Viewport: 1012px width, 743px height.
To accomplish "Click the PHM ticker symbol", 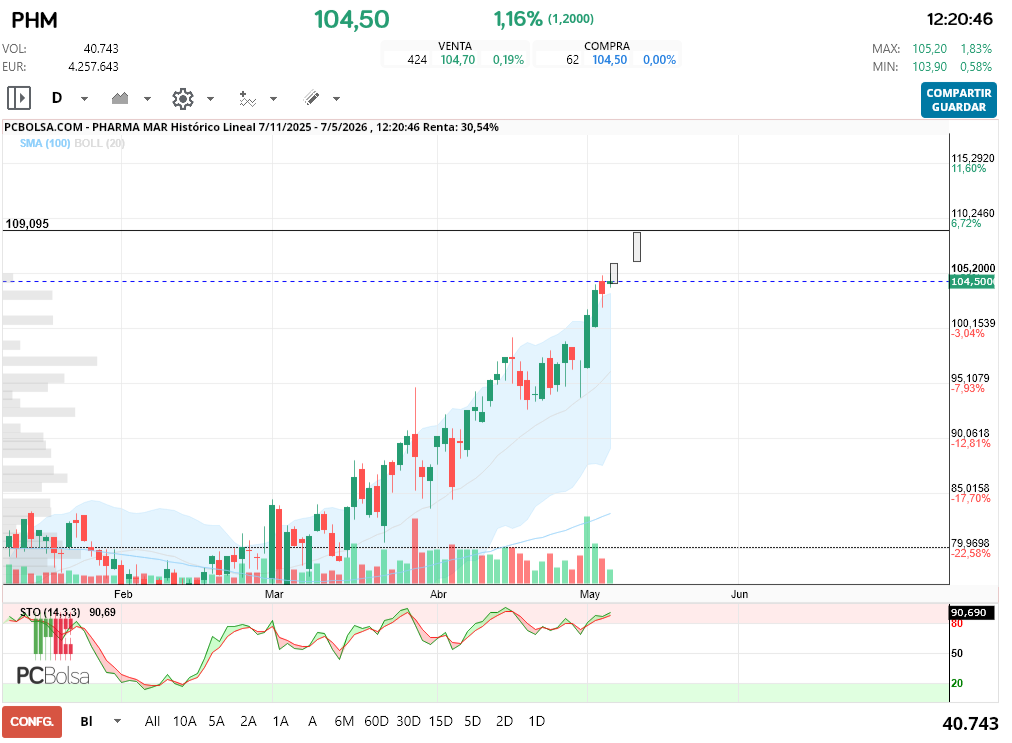I will click(35, 20).
